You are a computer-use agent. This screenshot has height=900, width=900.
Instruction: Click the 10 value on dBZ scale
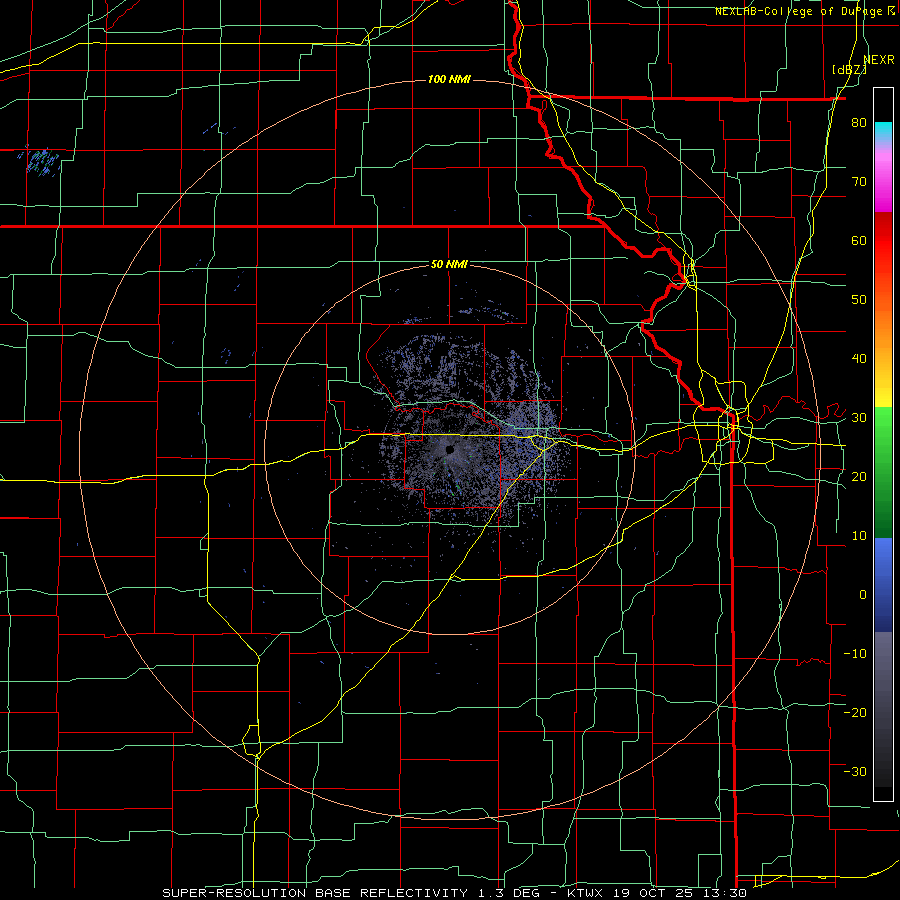pyautogui.click(x=859, y=536)
